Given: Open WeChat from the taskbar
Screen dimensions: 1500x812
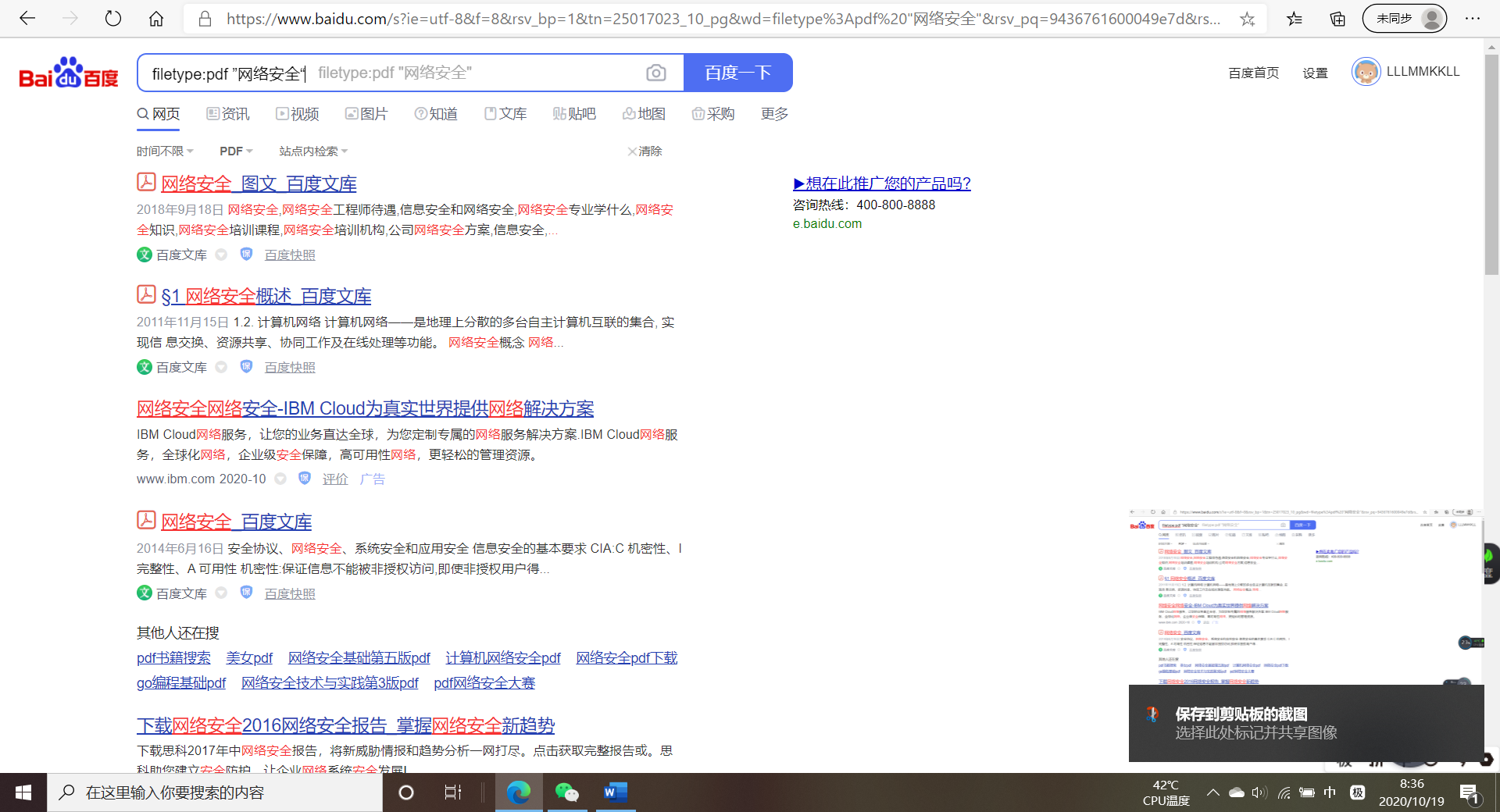Looking at the screenshot, I should coord(567,792).
